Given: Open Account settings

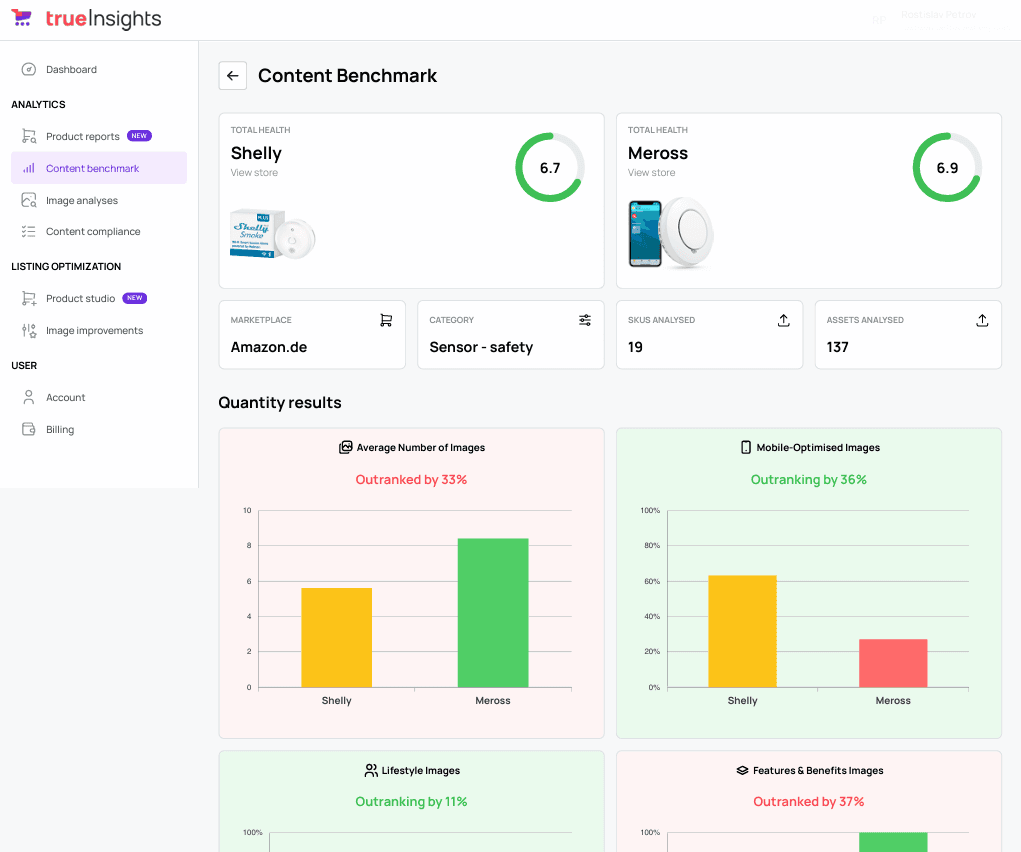Looking at the screenshot, I should coord(99,397).
